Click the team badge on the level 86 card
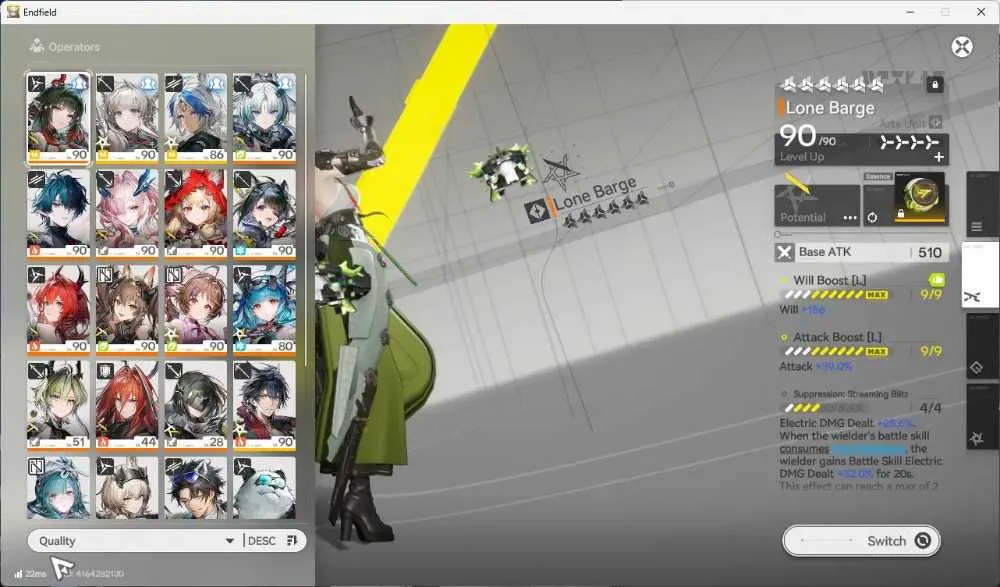This screenshot has height=587, width=1000. tap(217, 84)
